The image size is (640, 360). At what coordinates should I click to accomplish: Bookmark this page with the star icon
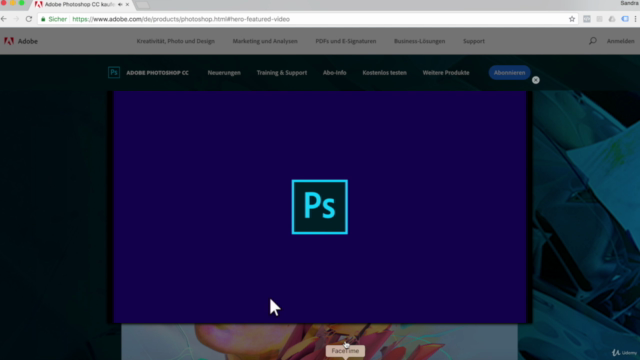pyautogui.click(x=572, y=19)
